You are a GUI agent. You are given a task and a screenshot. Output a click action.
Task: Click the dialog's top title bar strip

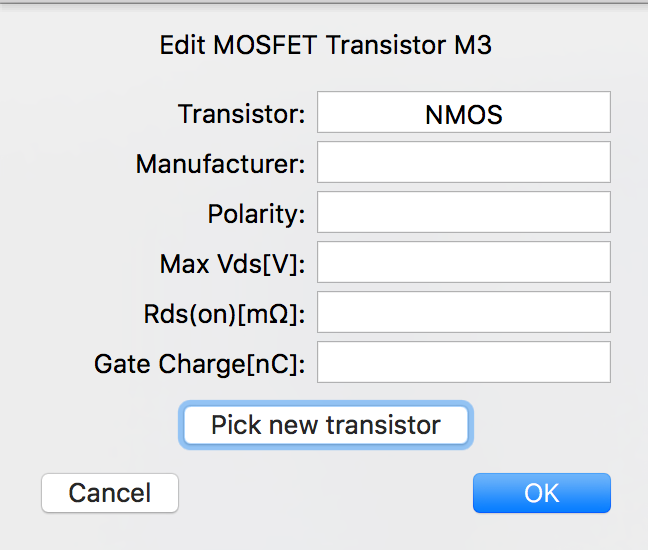pyautogui.click(x=324, y=10)
